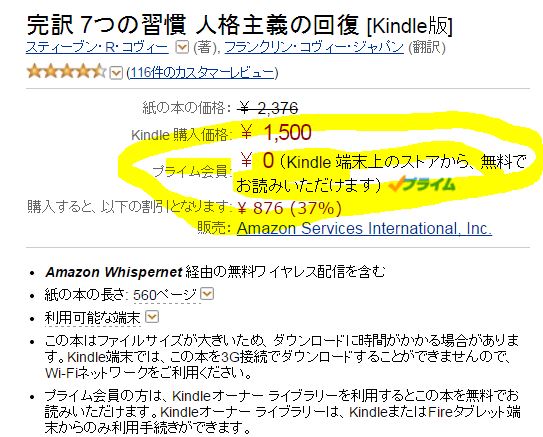
Task: Click the struck-through ¥2,376 print price
Action: [x=268, y=109]
